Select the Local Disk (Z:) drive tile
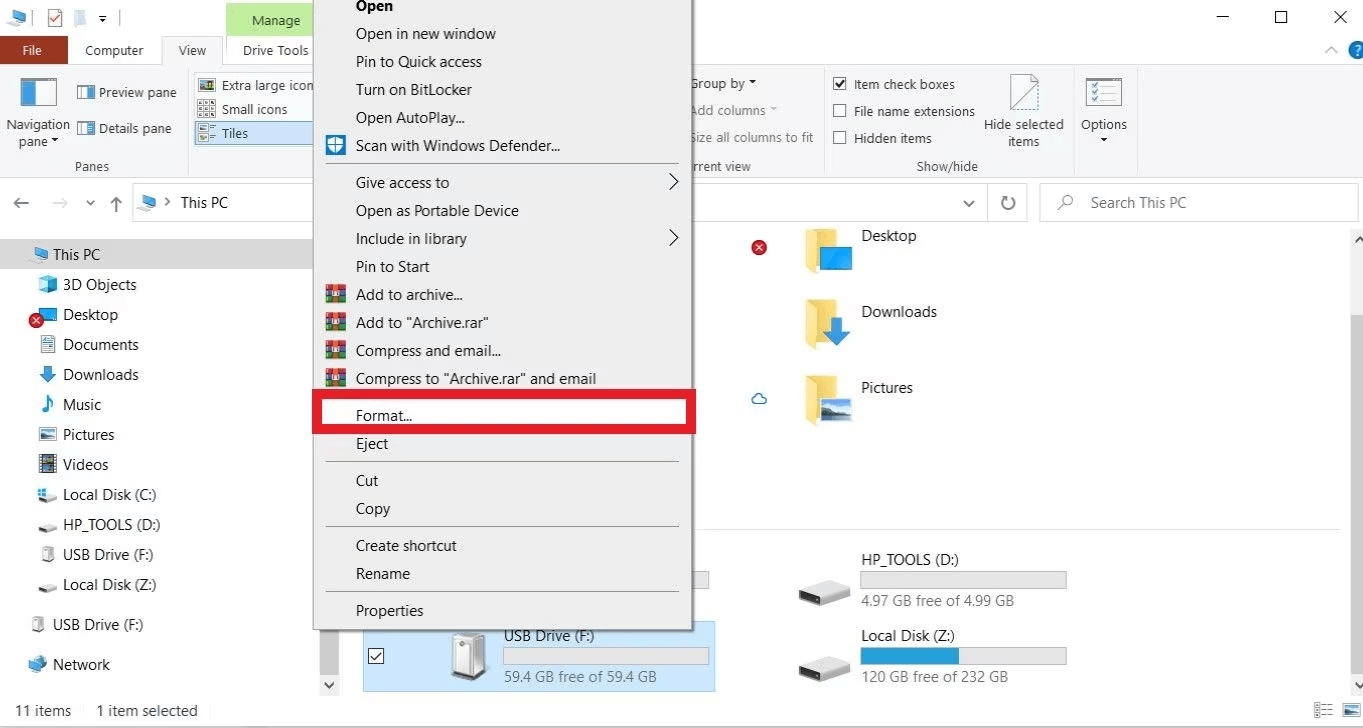 (x=932, y=657)
